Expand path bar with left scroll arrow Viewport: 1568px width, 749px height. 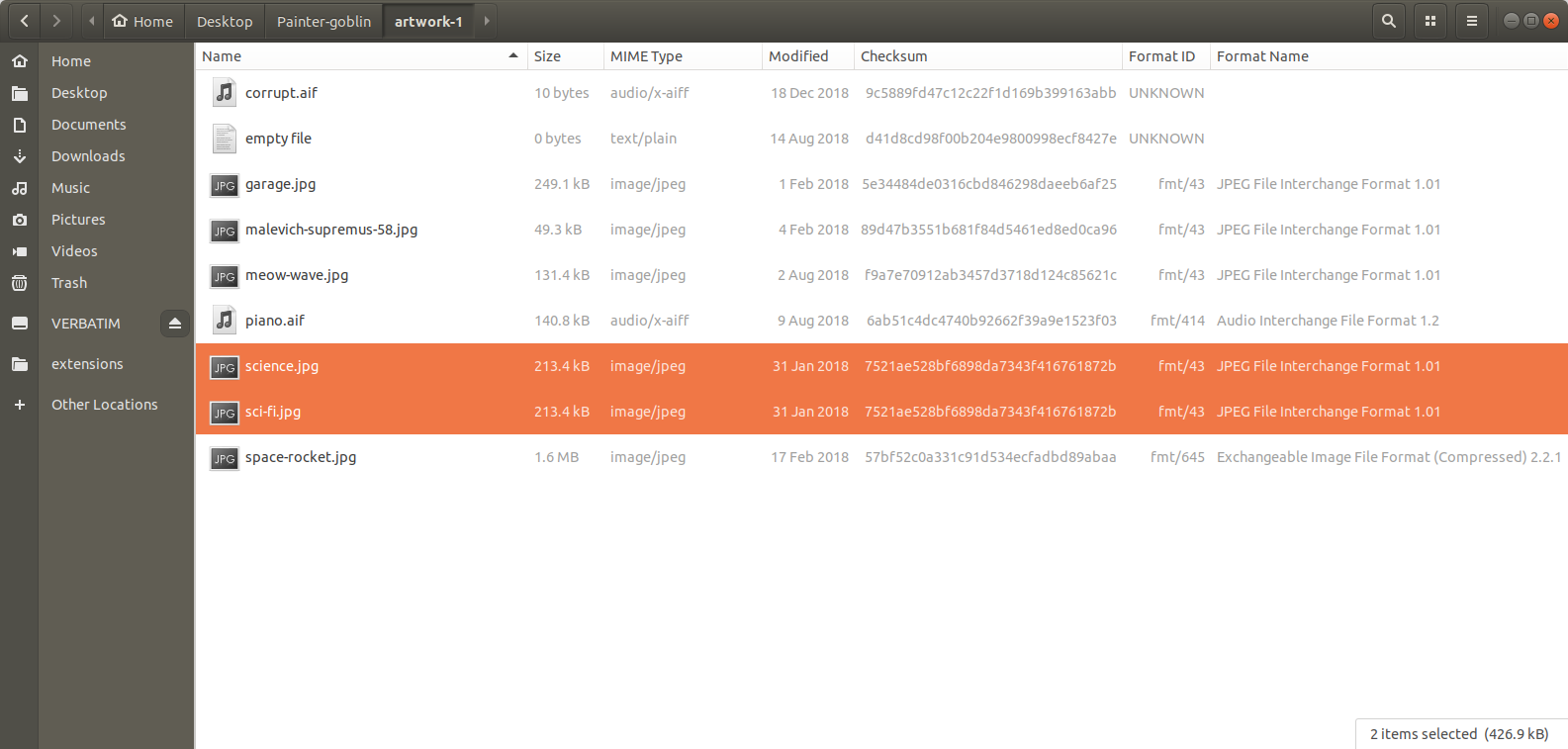92,21
